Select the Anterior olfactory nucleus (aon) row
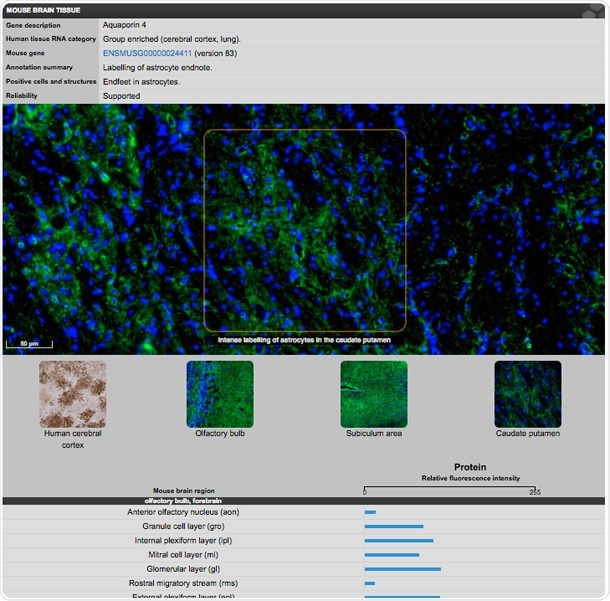Screen dimensions: 610x601 click(x=183, y=512)
